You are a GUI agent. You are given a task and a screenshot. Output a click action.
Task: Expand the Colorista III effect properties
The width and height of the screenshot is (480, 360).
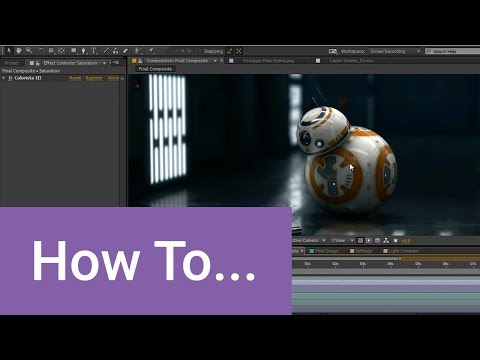pyautogui.click(x=4, y=78)
